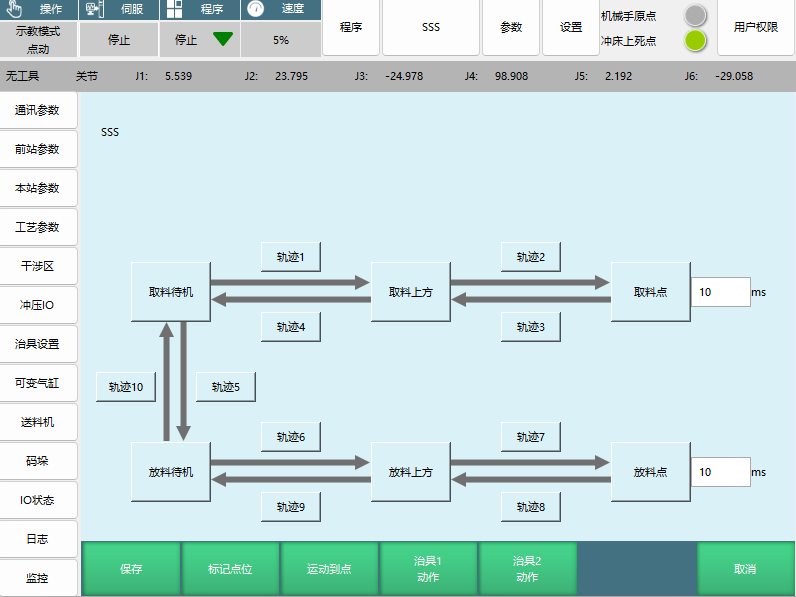The height and width of the screenshot is (597, 796).
Task: Click the speed gauge icon
Action: [x=256, y=9]
